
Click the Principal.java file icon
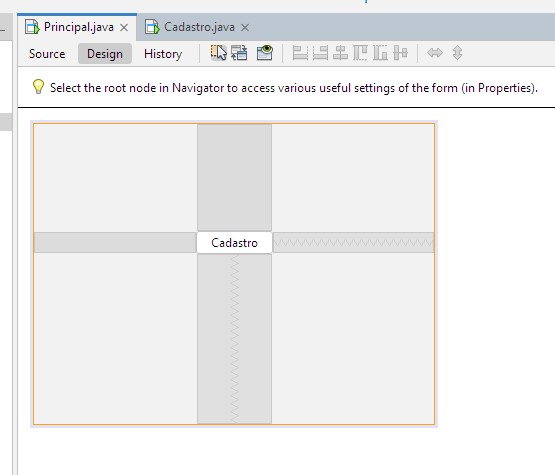pyautogui.click(x=32, y=27)
